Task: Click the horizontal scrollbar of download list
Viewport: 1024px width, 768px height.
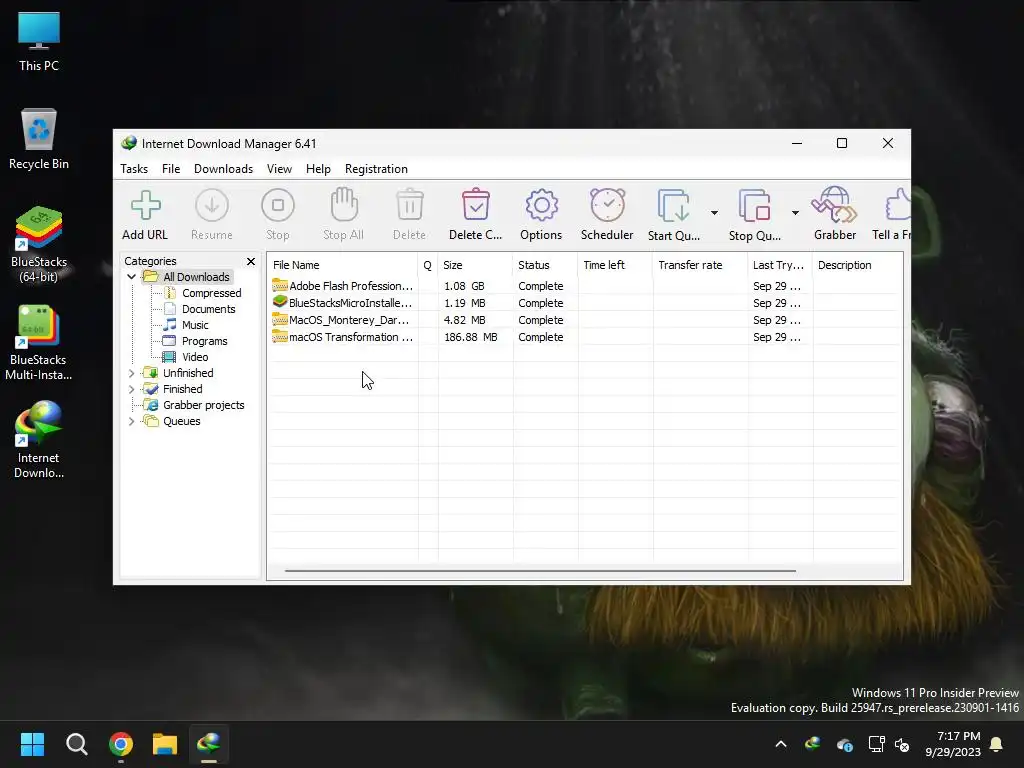Action: point(540,571)
